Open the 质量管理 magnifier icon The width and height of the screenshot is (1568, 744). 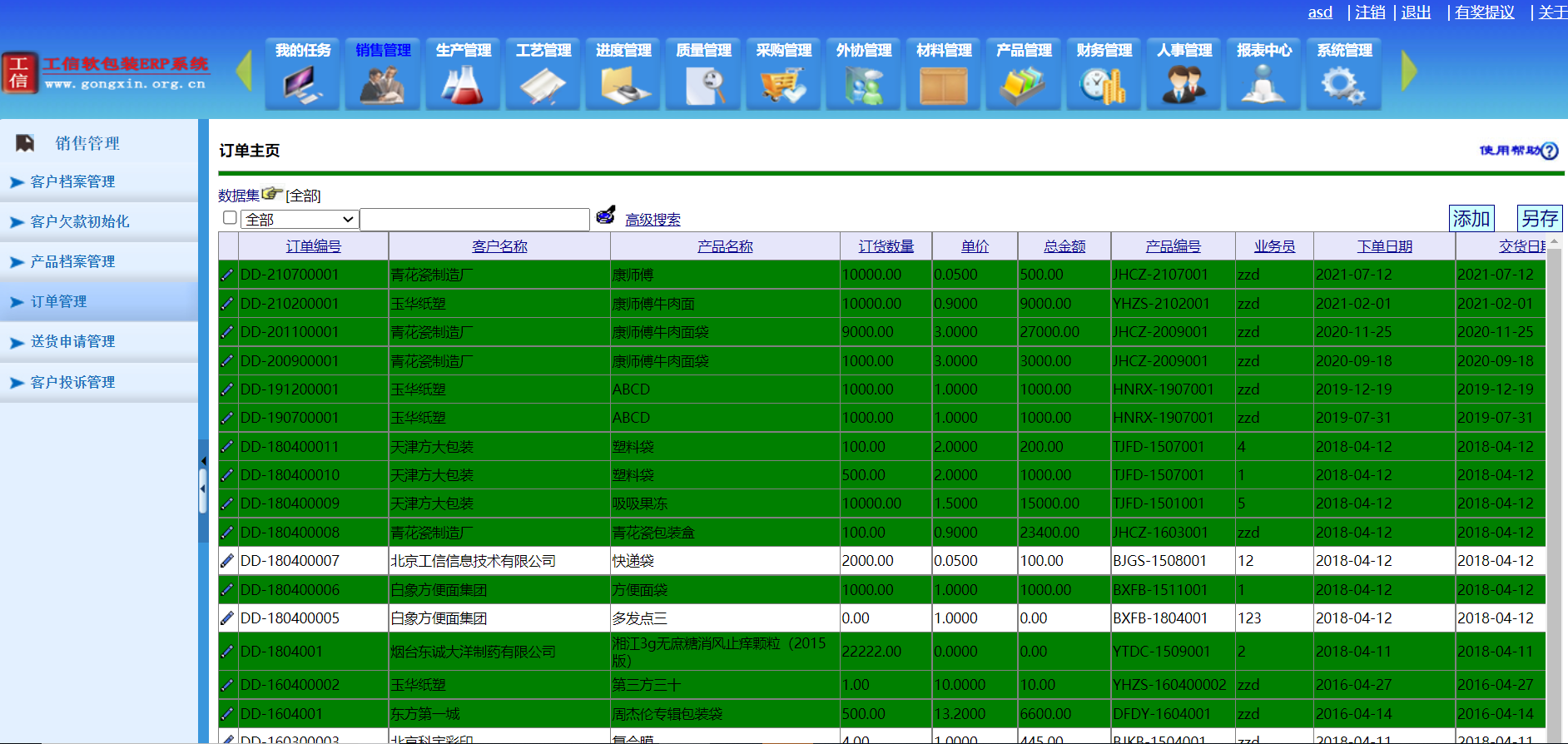(x=703, y=74)
